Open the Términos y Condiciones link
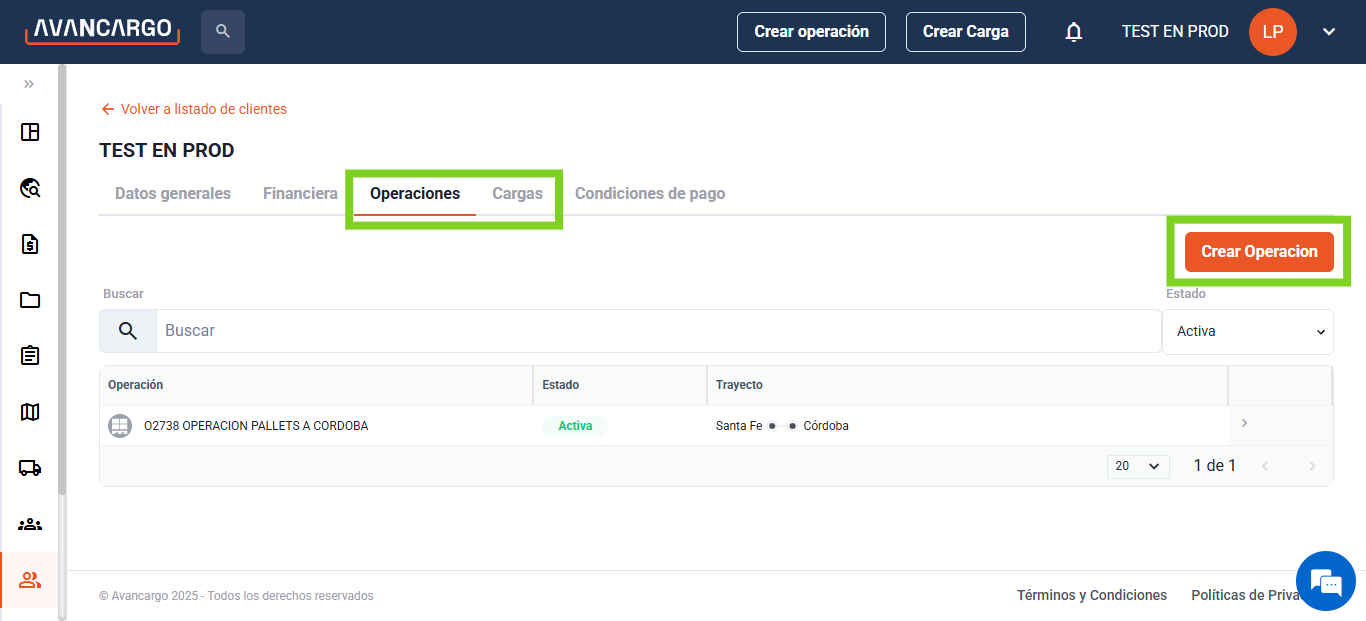1366x621 pixels. click(x=1092, y=595)
